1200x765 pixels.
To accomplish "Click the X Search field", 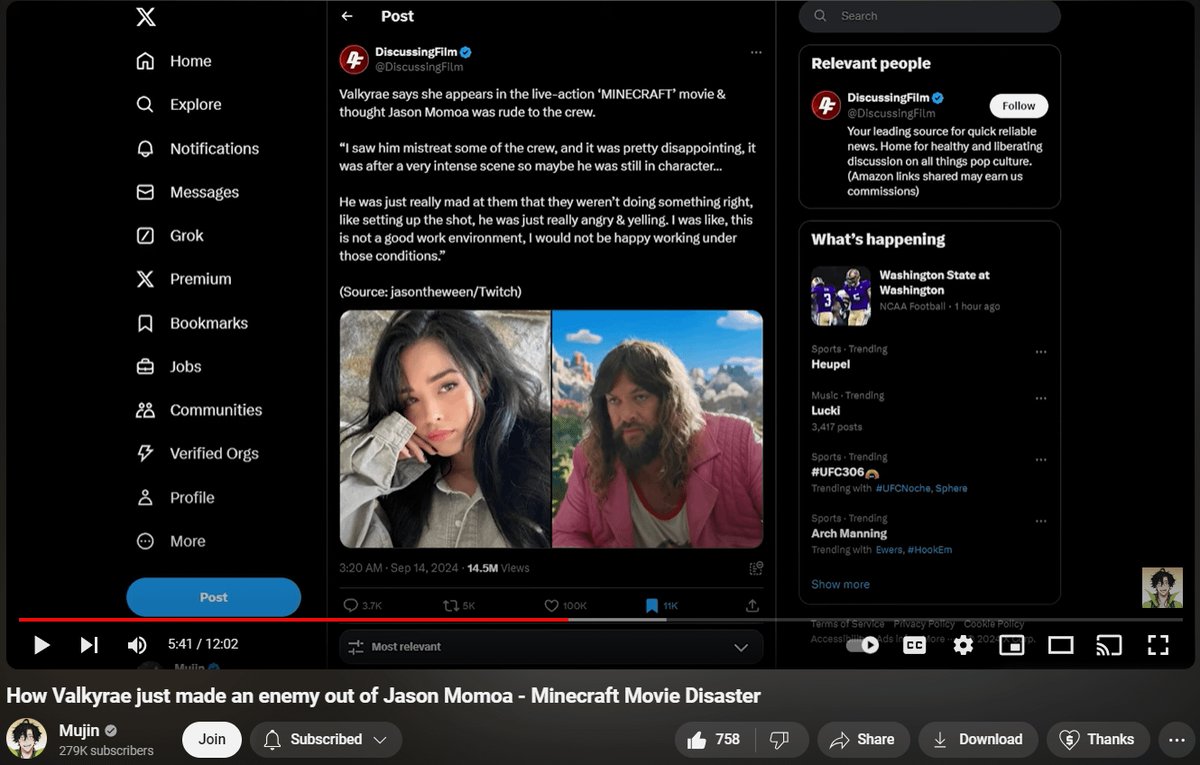I will [x=929, y=16].
